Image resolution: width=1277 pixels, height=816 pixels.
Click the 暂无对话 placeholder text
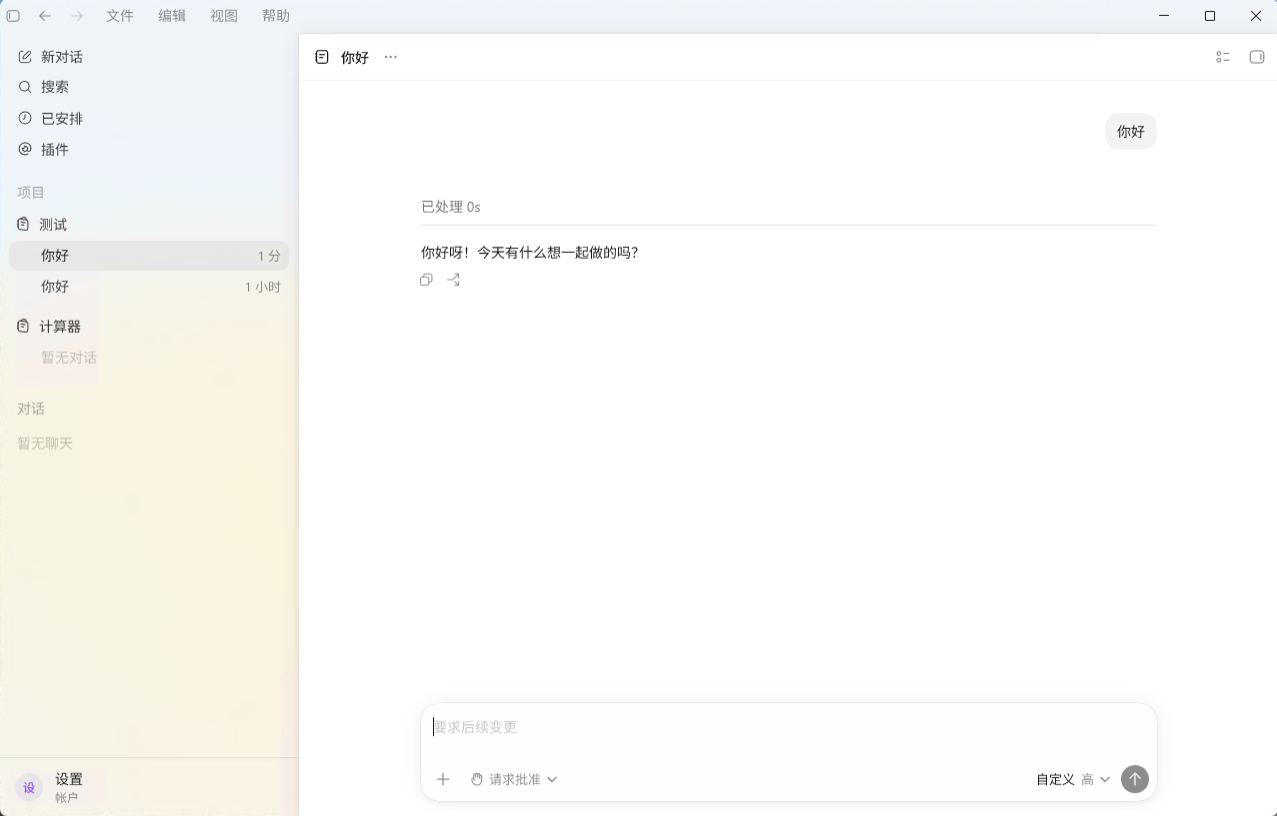click(x=69, y=358)
